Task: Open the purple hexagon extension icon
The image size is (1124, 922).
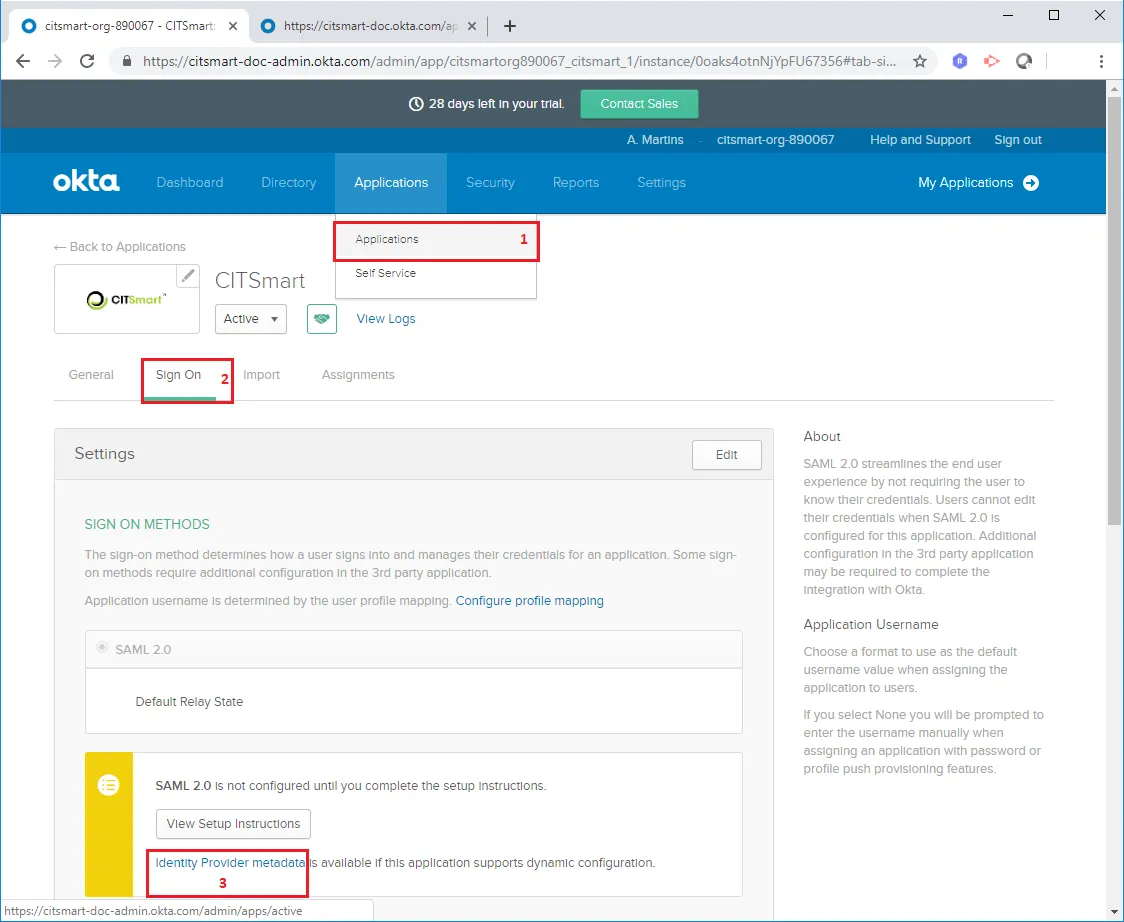Action: [960, 61]
